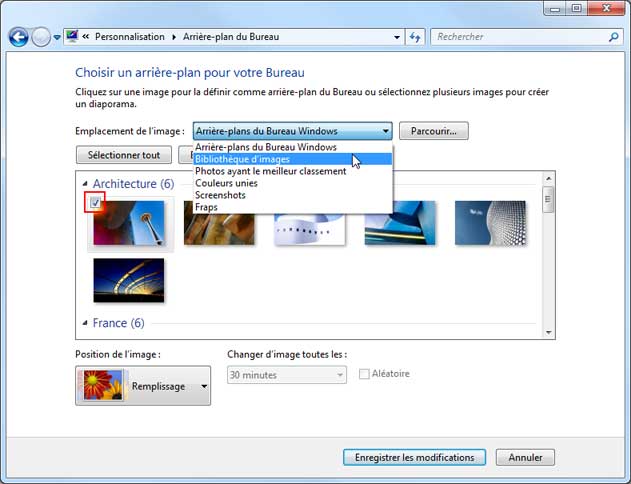
Task: Open Personnalisation breadcrumb in address bar
Action: [130, 37]
